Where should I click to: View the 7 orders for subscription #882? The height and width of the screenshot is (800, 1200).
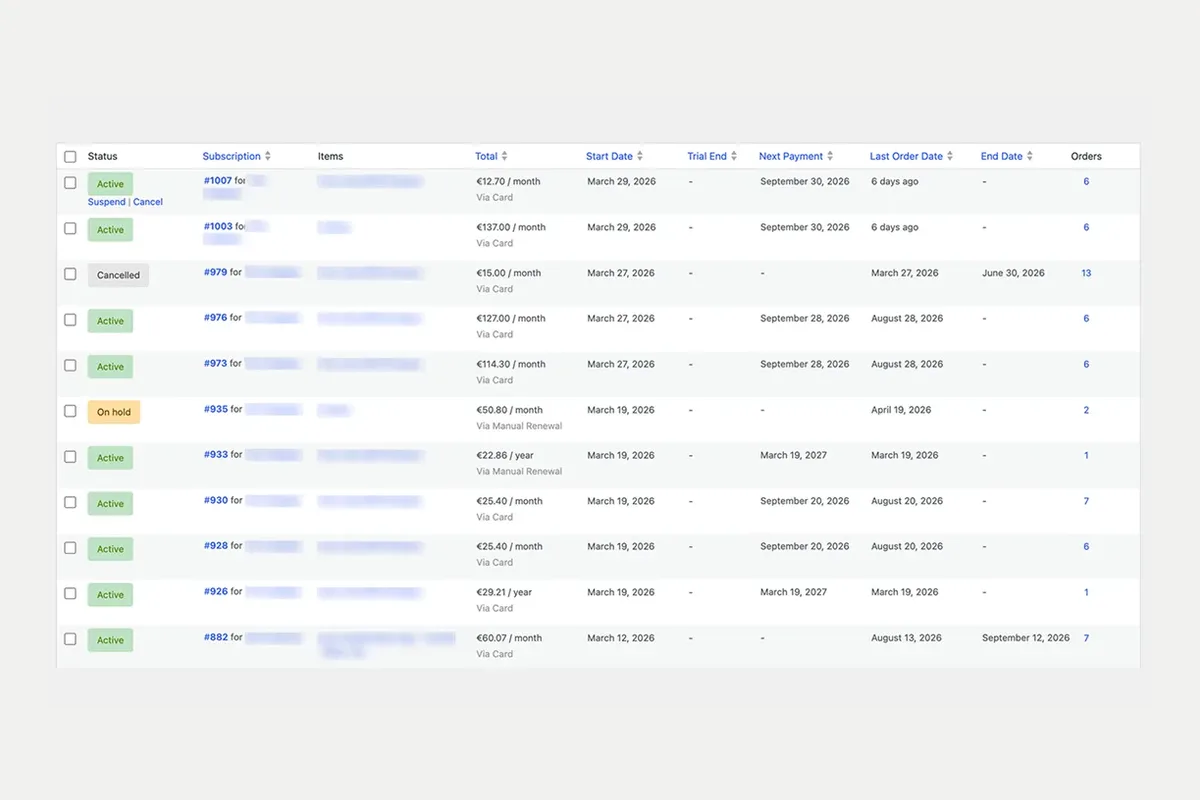click(1086, 638)
